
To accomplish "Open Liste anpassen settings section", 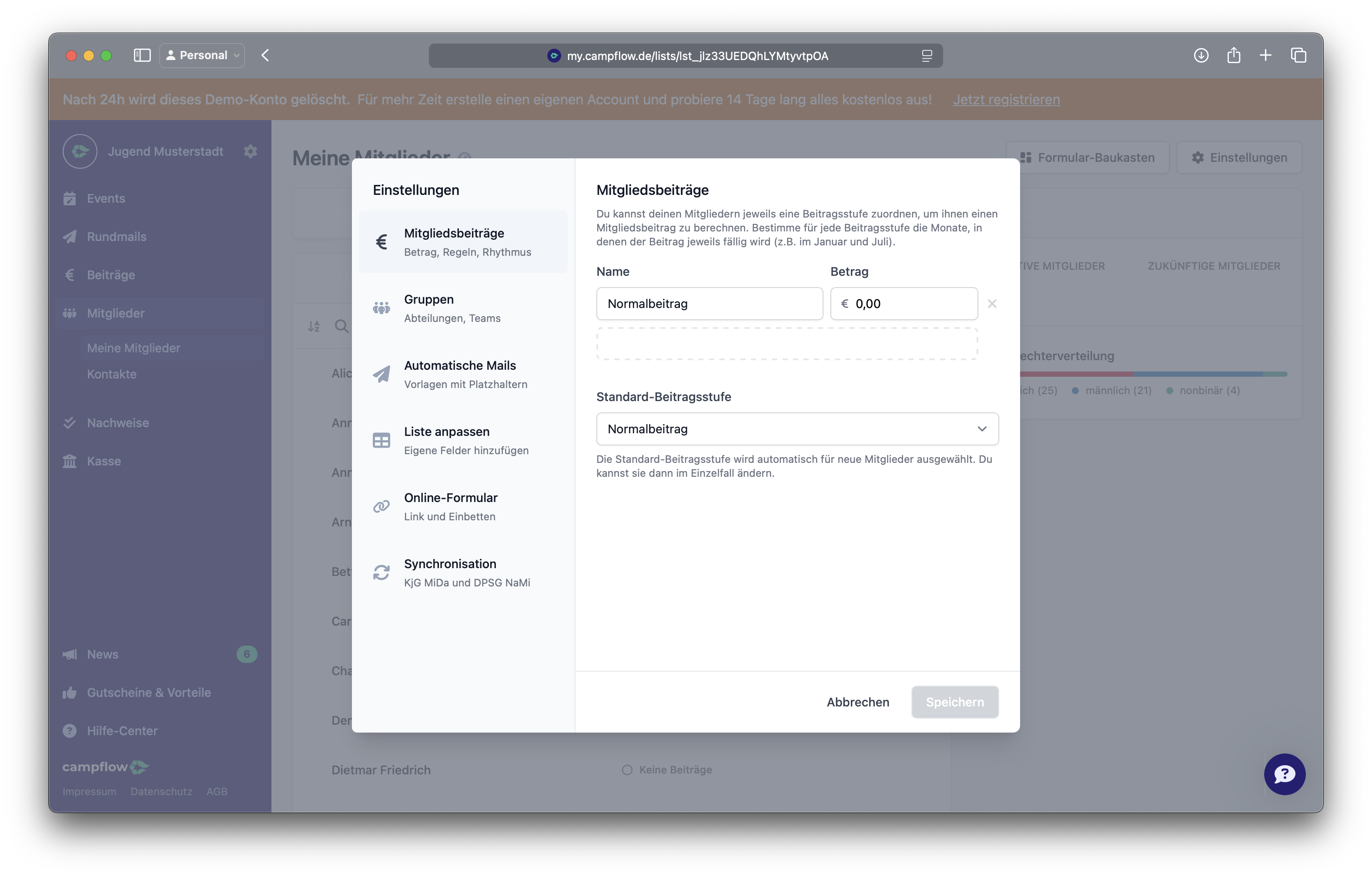I will tap(463, 441).
